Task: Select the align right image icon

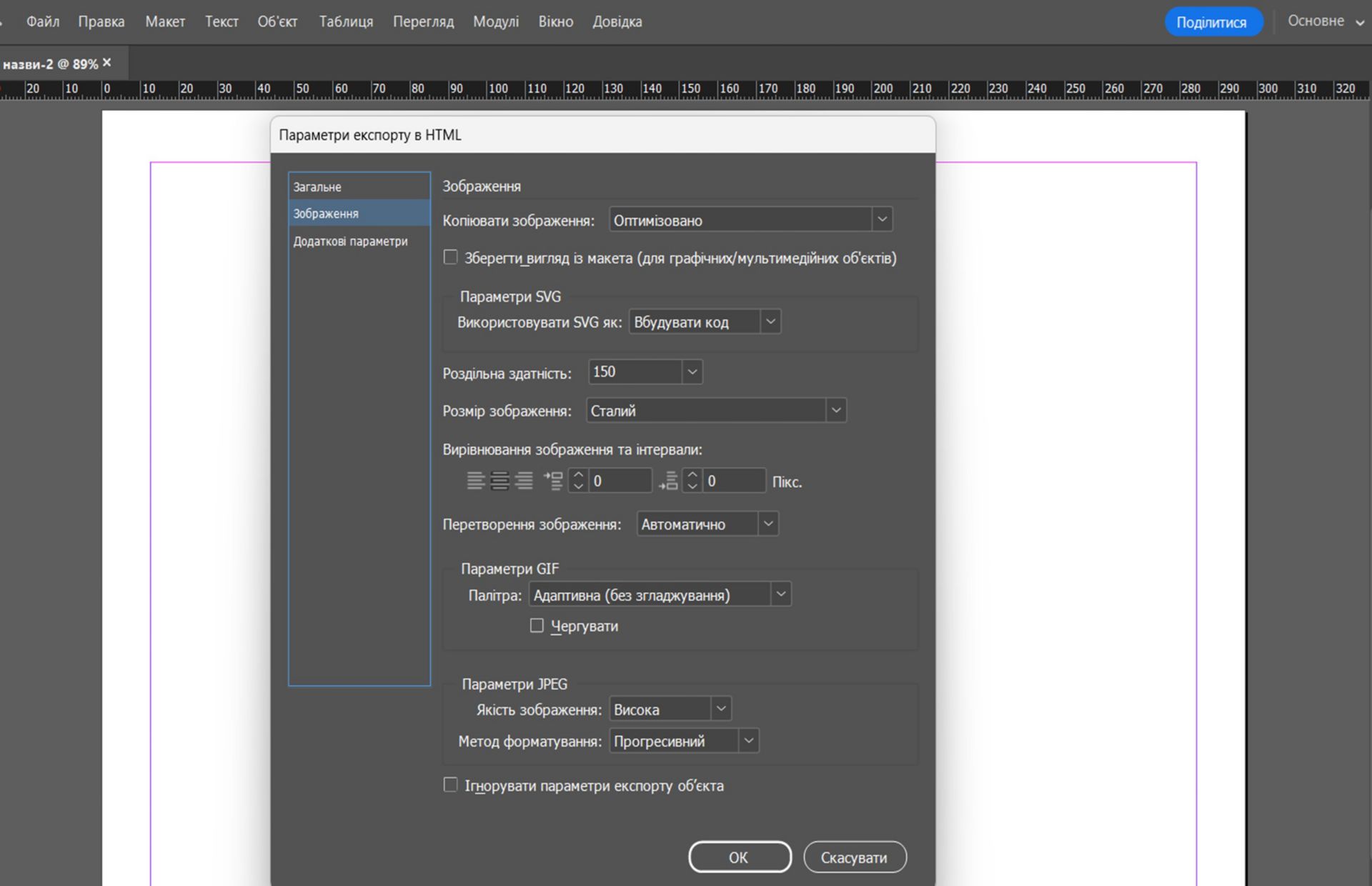Action: coord(525,481)
